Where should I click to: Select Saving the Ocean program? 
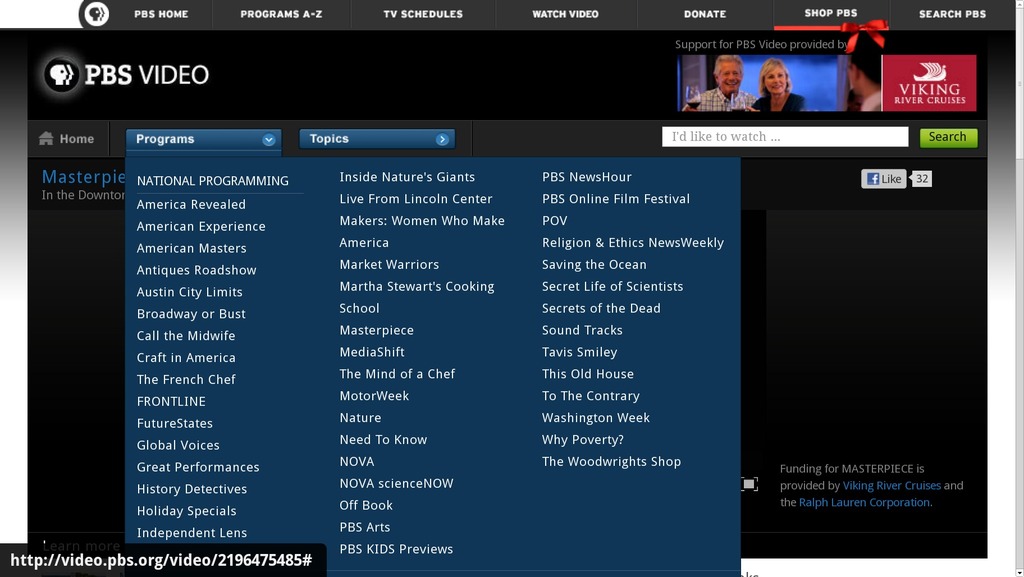point(594,264)
